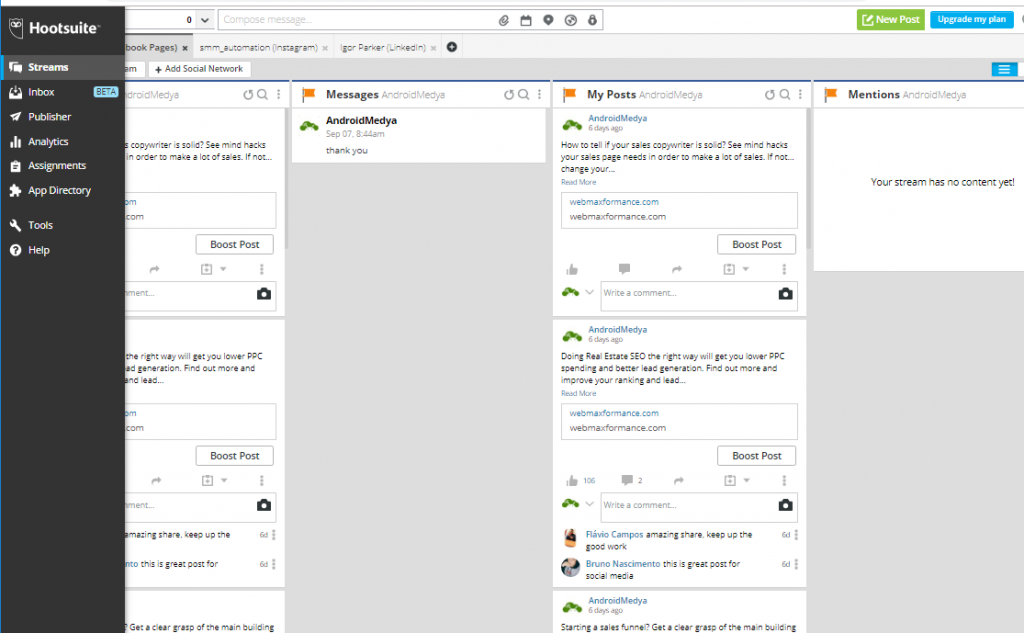Click the Compose message input field

356,20
